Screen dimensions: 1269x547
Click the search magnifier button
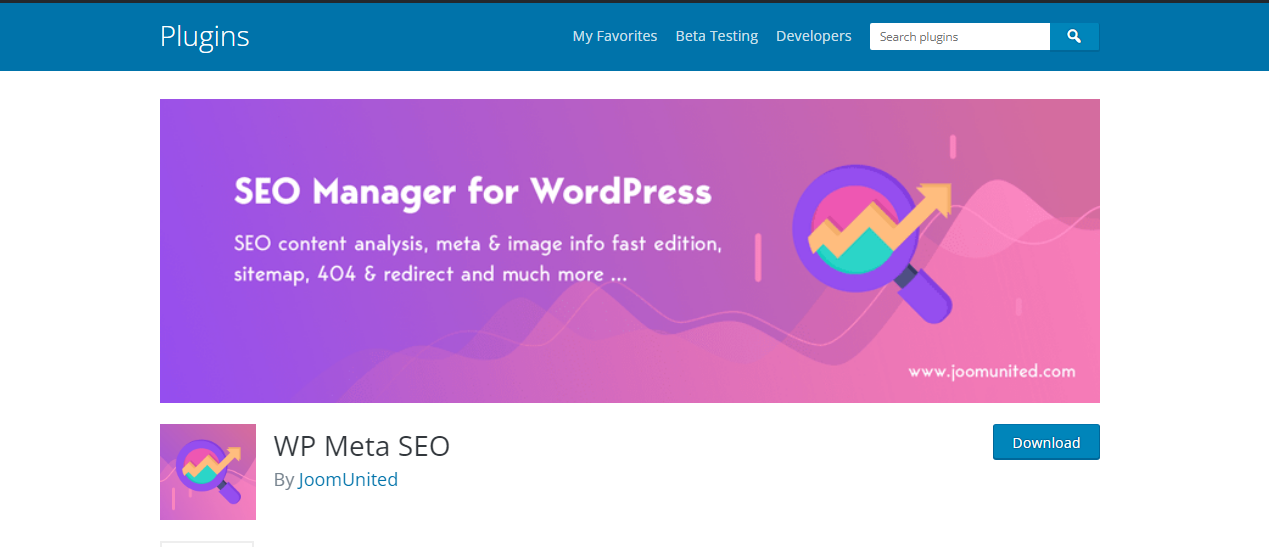[1074, 36]
